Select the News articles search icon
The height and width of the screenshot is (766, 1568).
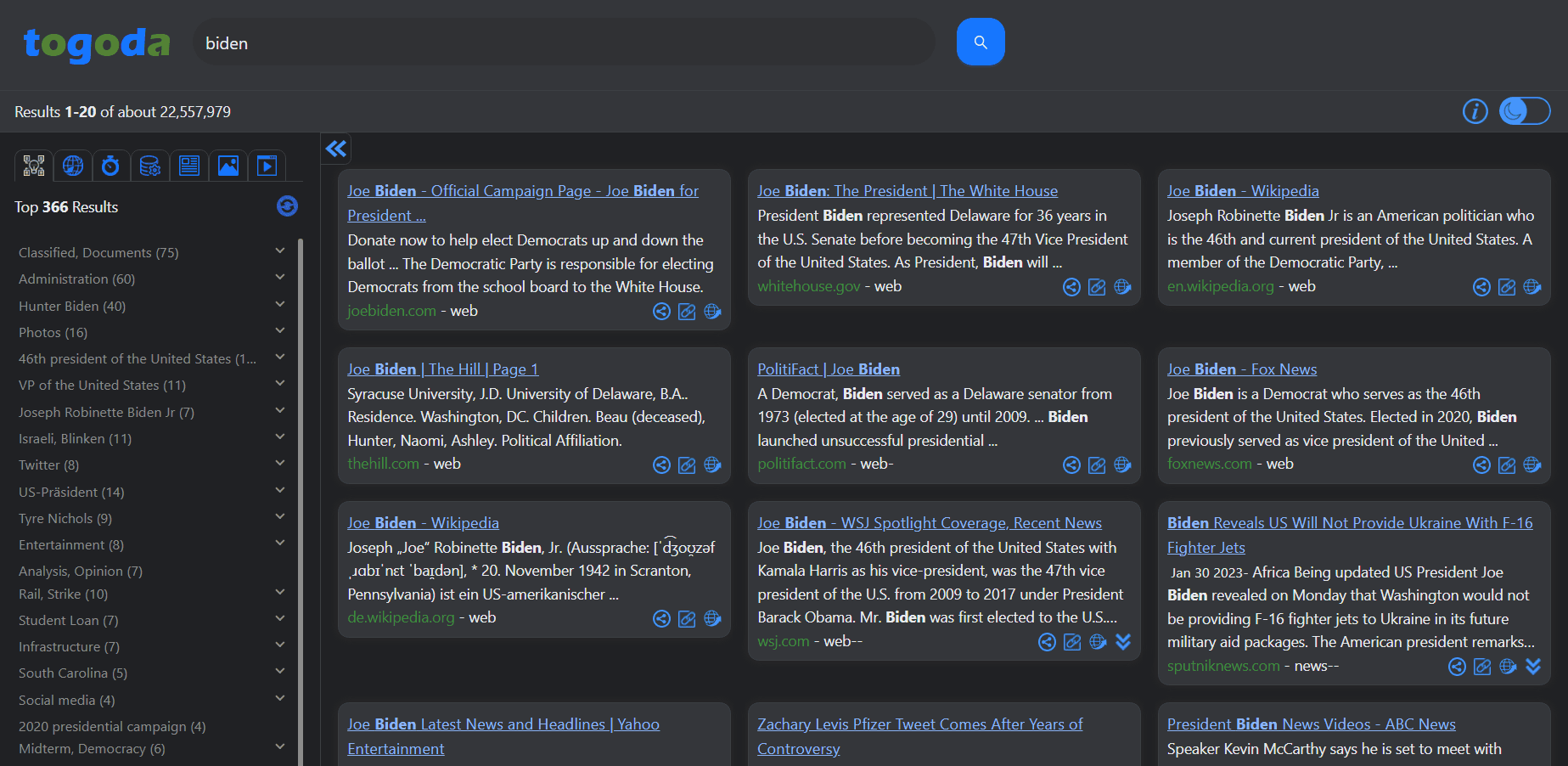coord(189,166)
